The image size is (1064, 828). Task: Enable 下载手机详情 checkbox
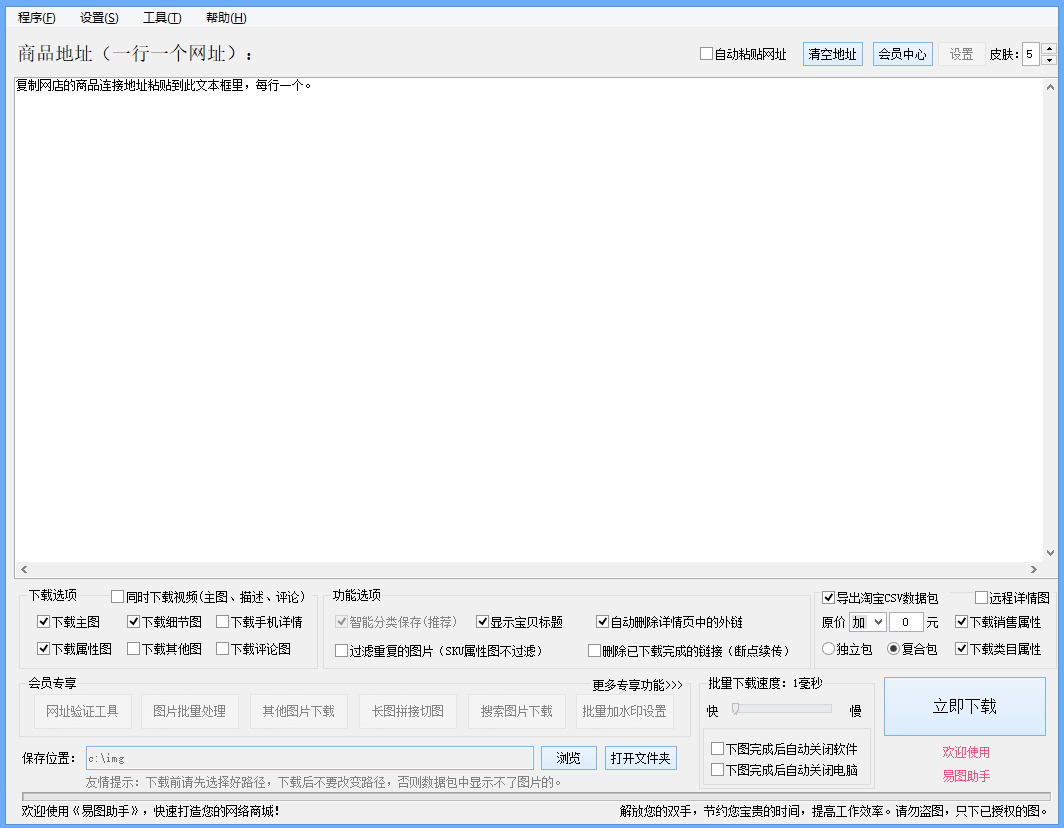[222, 622]
